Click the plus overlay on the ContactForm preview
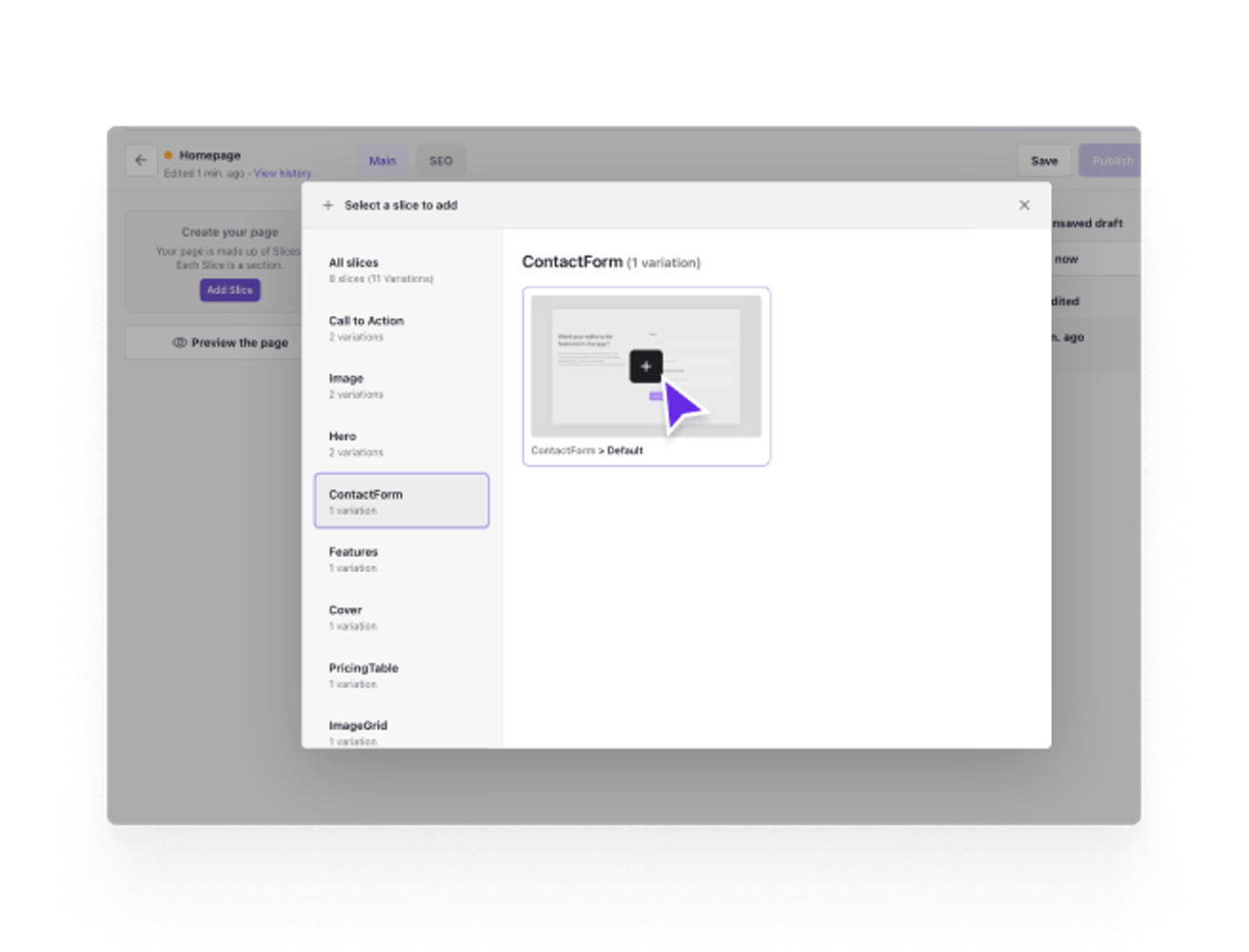 (646, 366)
